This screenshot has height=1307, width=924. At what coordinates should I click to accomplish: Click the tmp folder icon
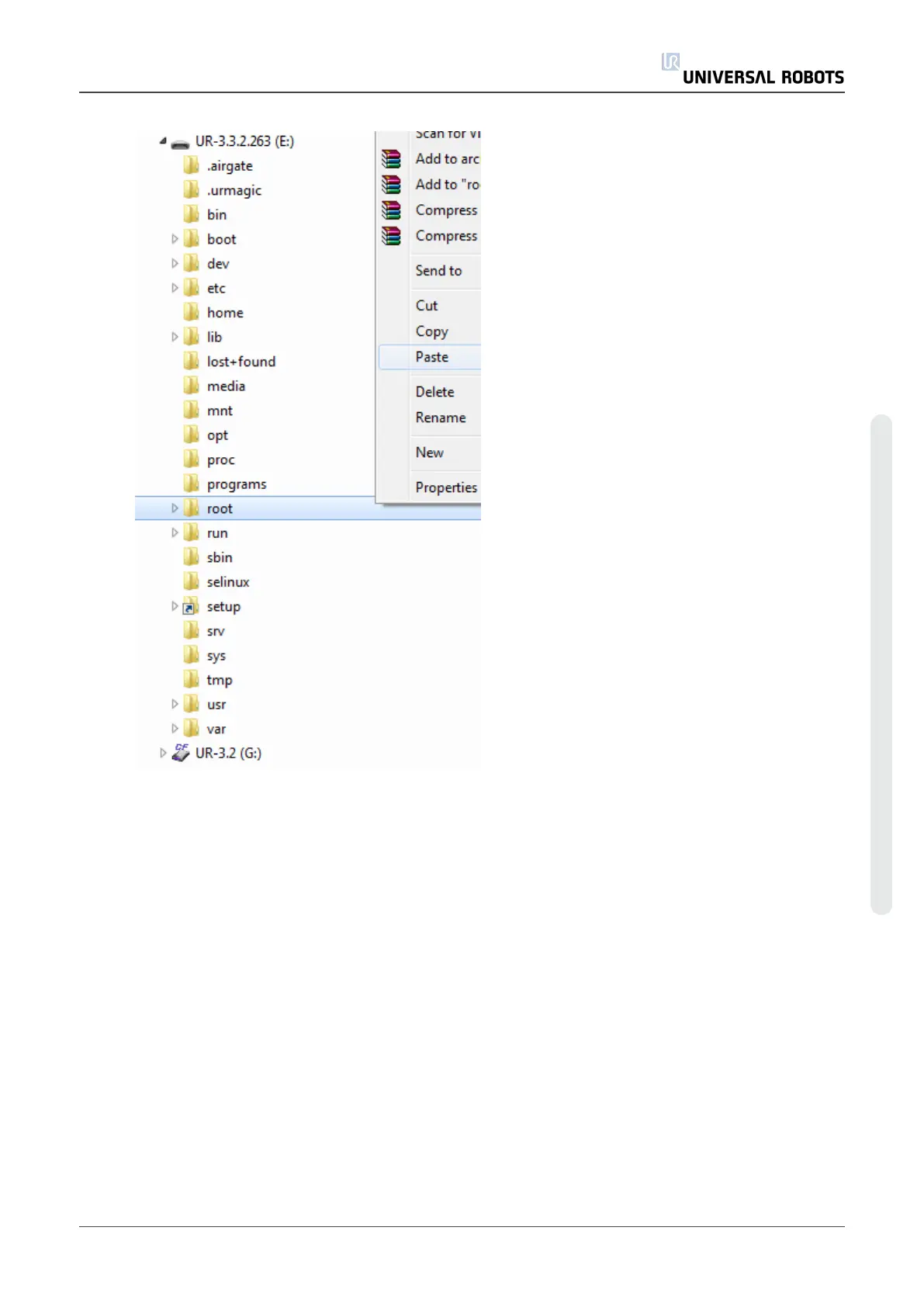click(x=191, y=680)
